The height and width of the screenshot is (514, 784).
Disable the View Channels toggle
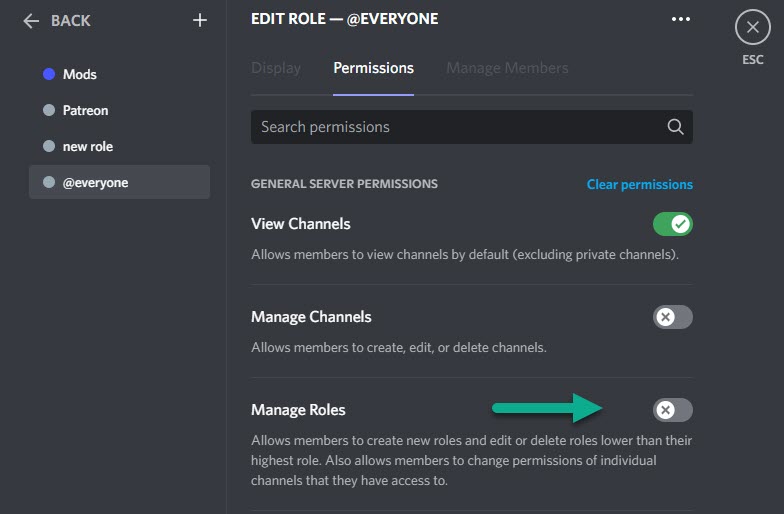[x=672, y=224]
